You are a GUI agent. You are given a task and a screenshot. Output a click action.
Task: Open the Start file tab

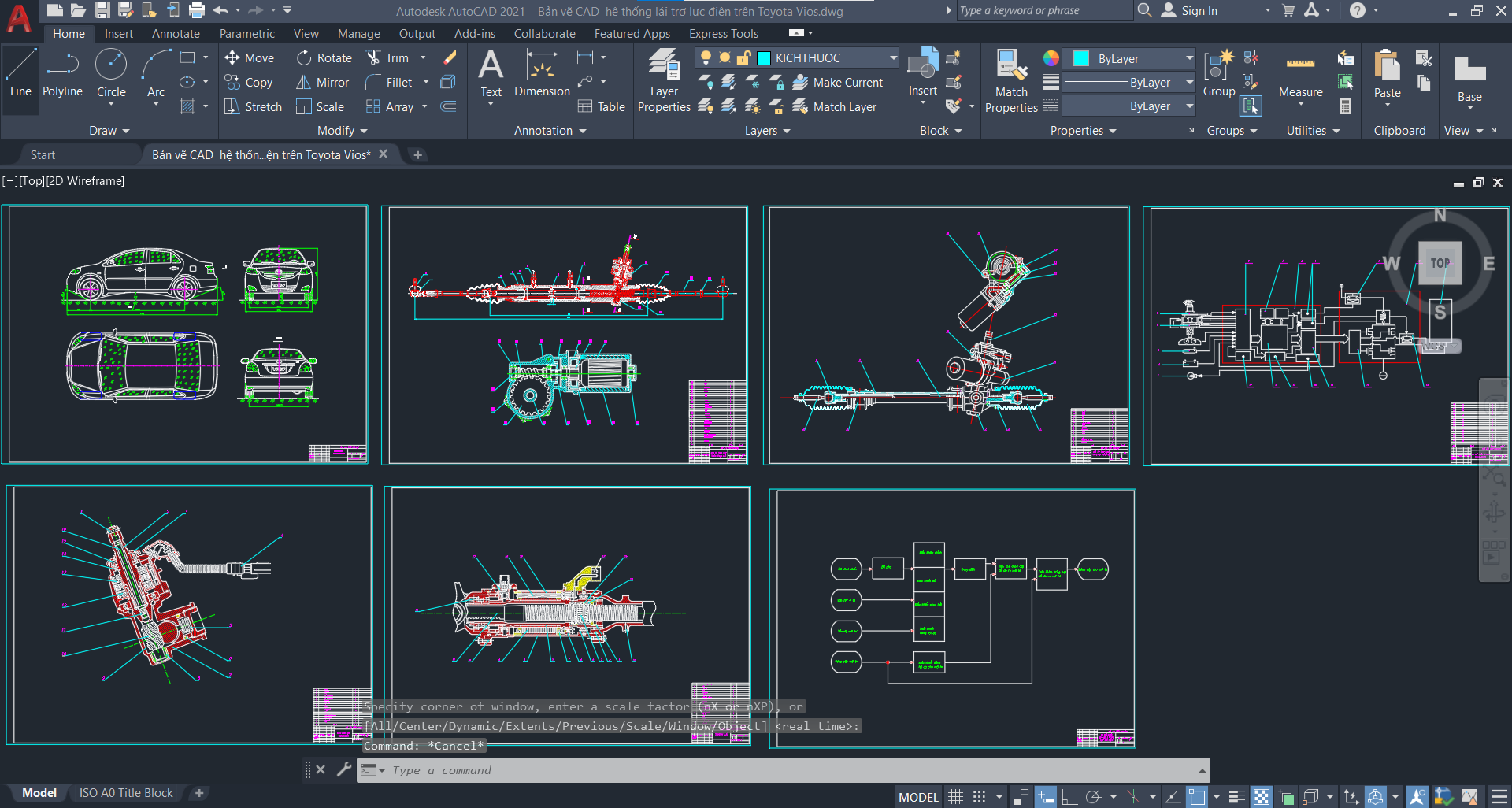click(x=43, y=155)
